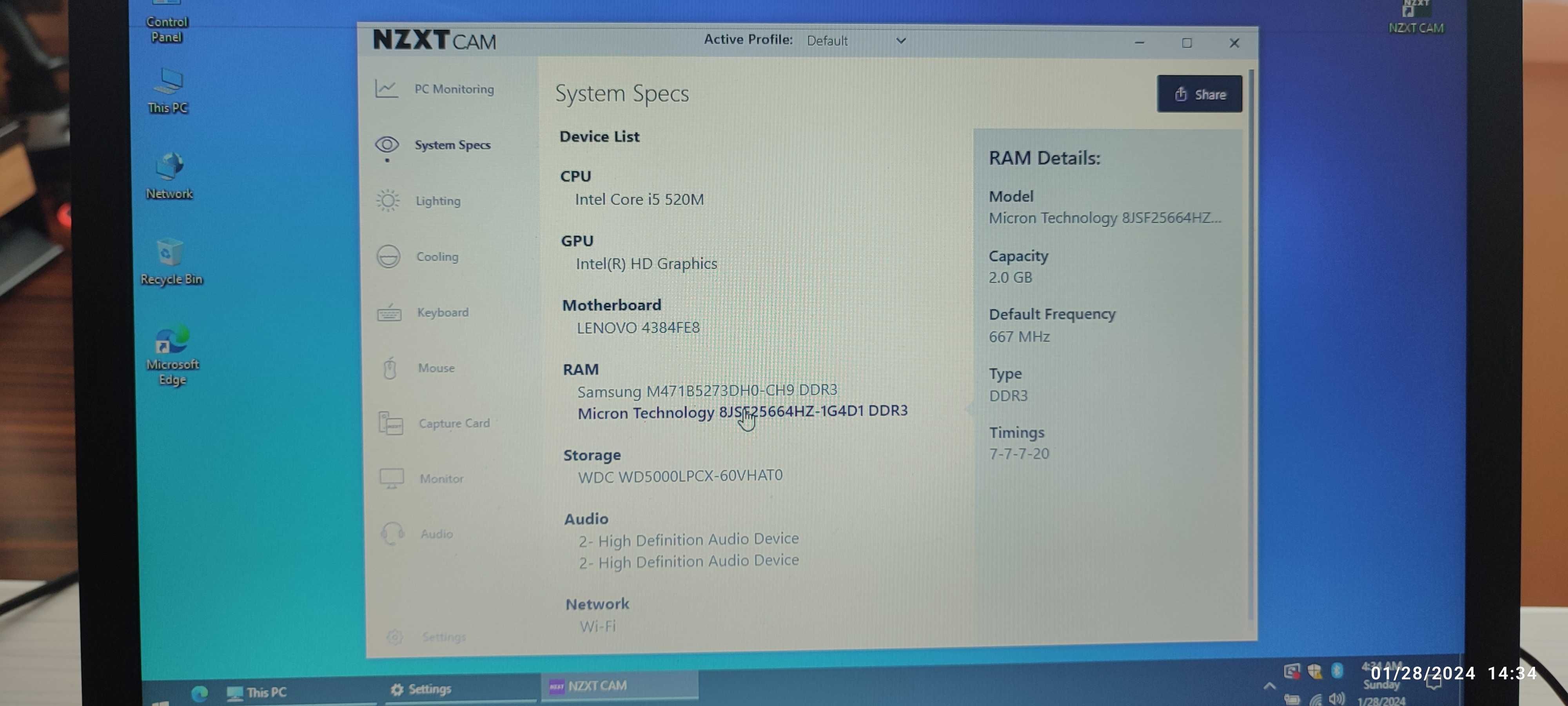Click the Share button
Viewport: 1568px width, 706px height.
1199,94
